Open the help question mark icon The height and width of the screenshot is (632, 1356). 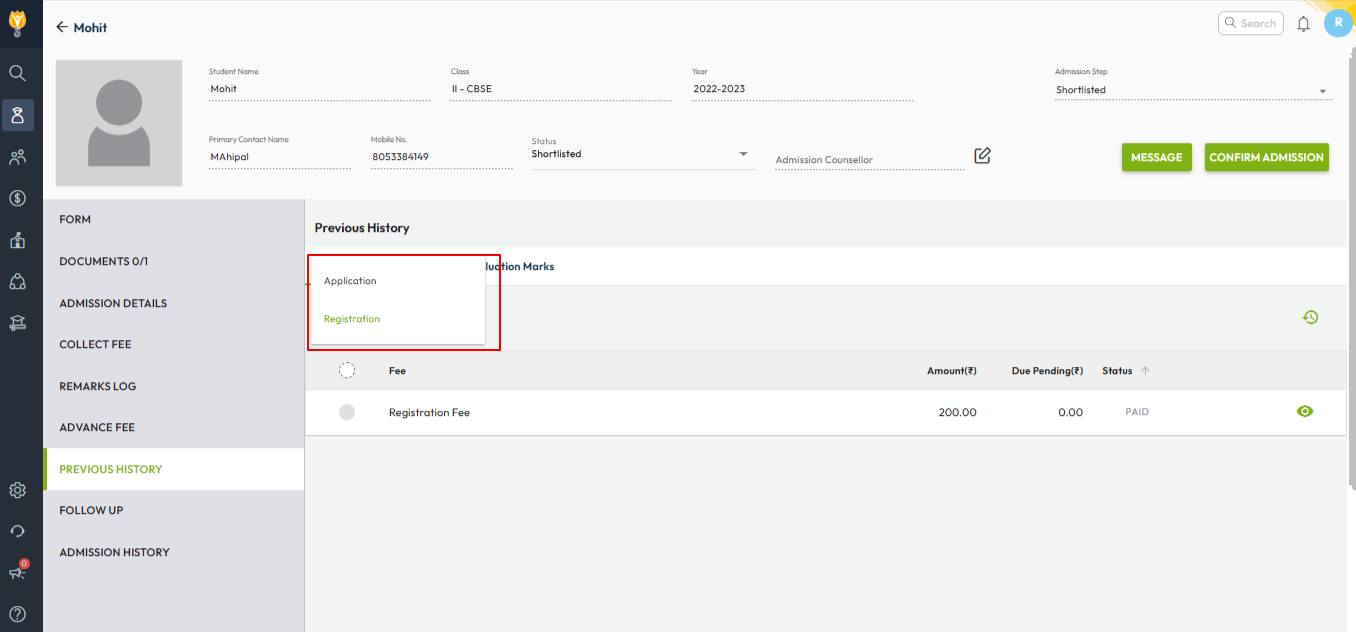(x=17, y=614)
